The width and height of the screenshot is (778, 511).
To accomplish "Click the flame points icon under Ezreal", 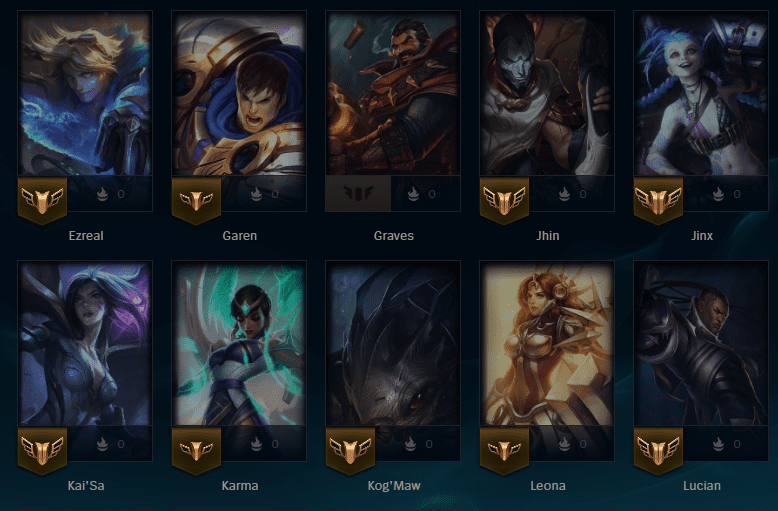I will [x=102, y=194].
